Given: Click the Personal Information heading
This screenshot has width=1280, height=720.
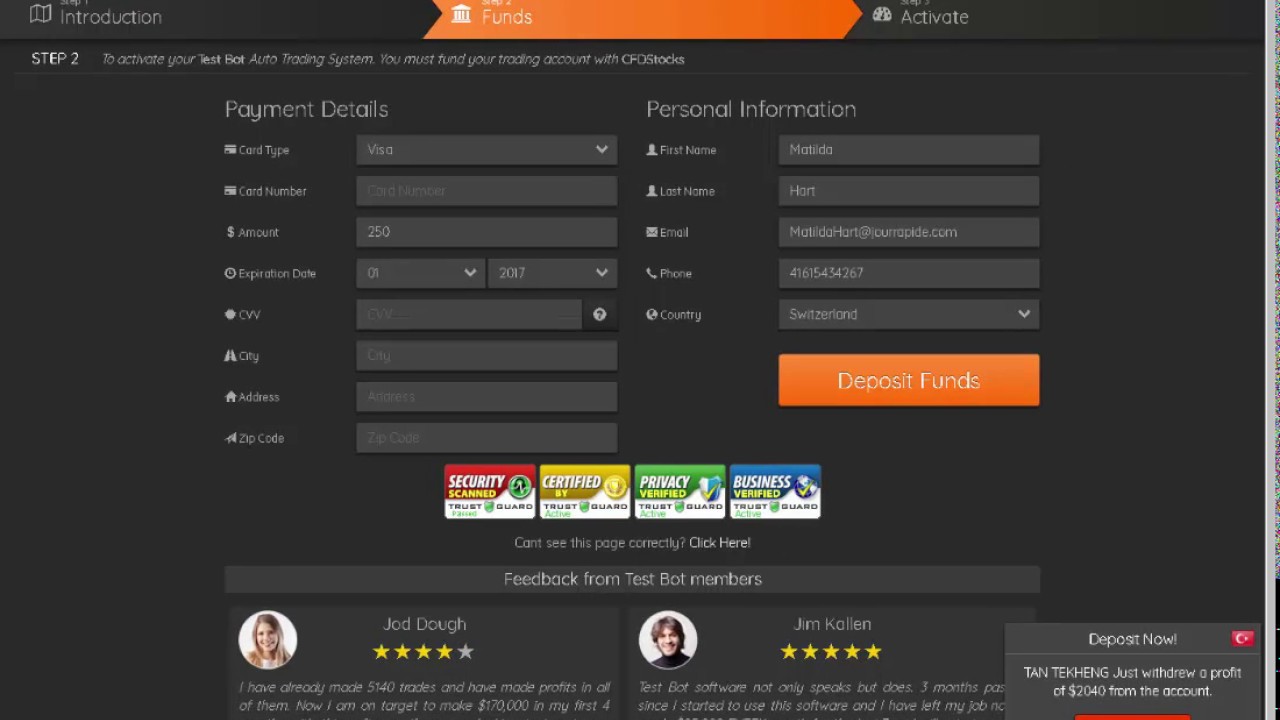Looking at the screenshot, I should point(751,109).
